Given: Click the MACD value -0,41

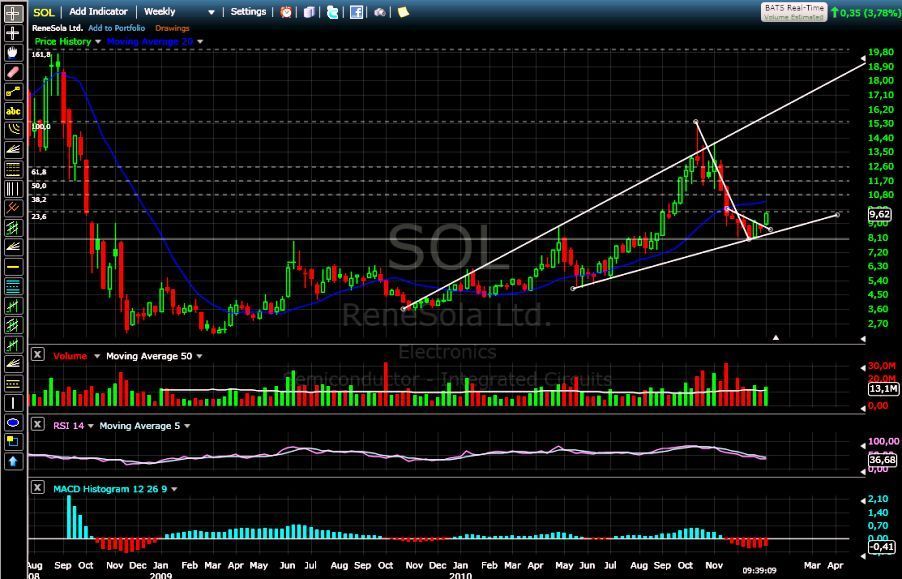Looking at the screenshot, I should pyautogui.click(x=883, y=547).
